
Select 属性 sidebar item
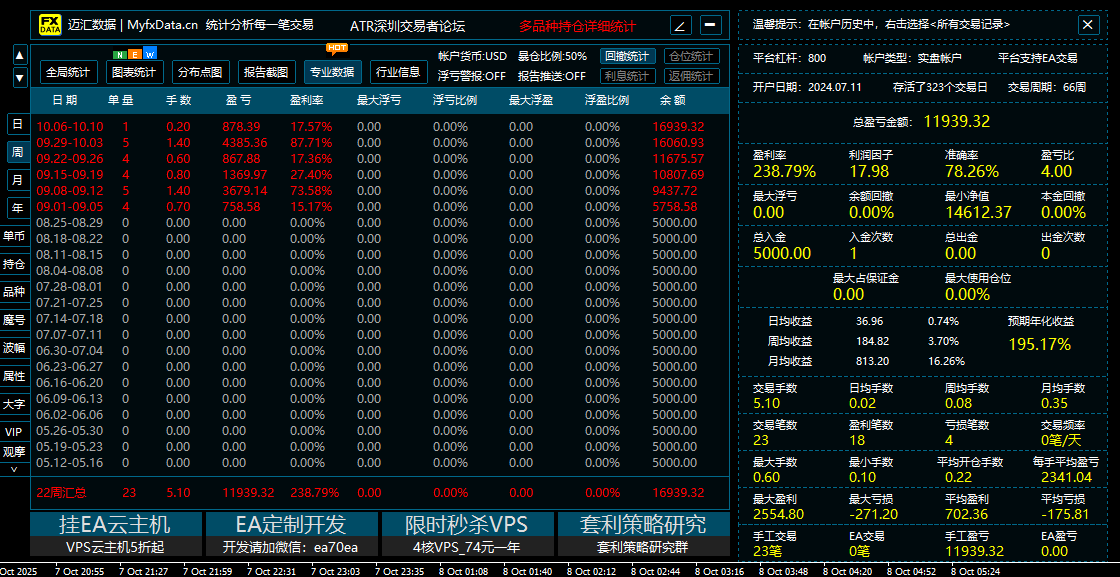(x=14, y=376)
